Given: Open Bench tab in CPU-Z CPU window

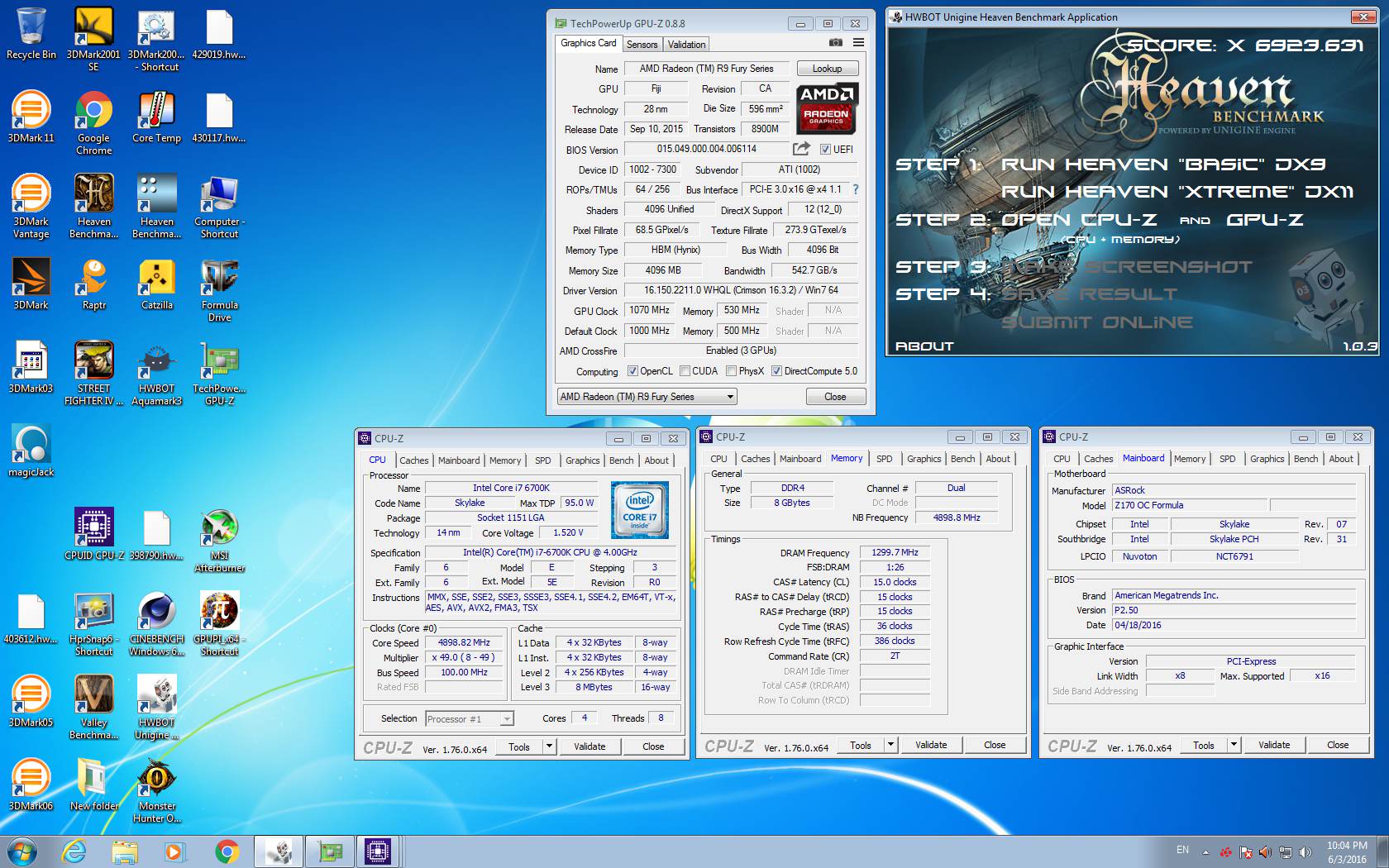Looking at the screenshot, I should [x=621, y=460].
